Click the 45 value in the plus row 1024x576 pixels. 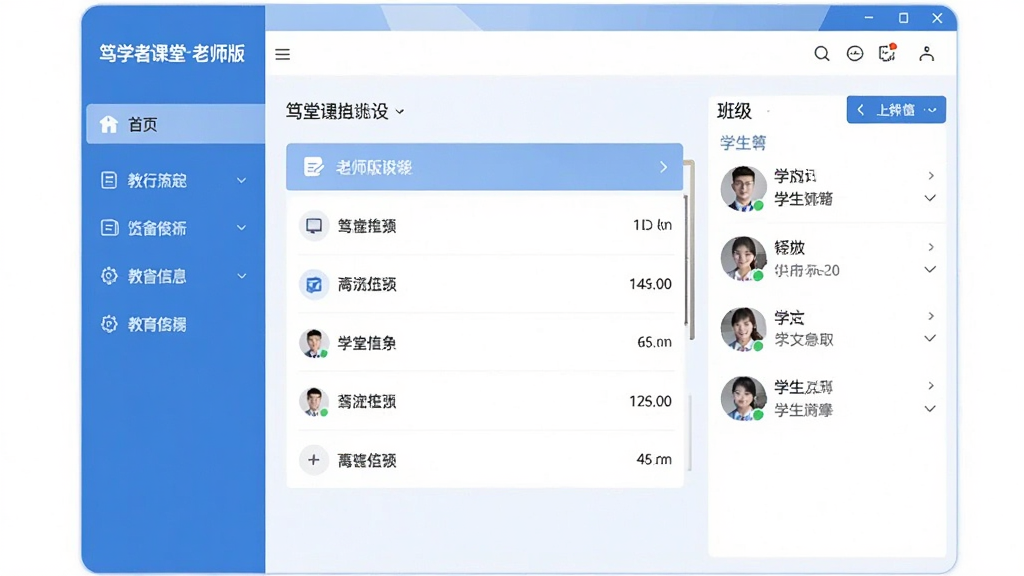pyautogui.click(x=654, y=460)
